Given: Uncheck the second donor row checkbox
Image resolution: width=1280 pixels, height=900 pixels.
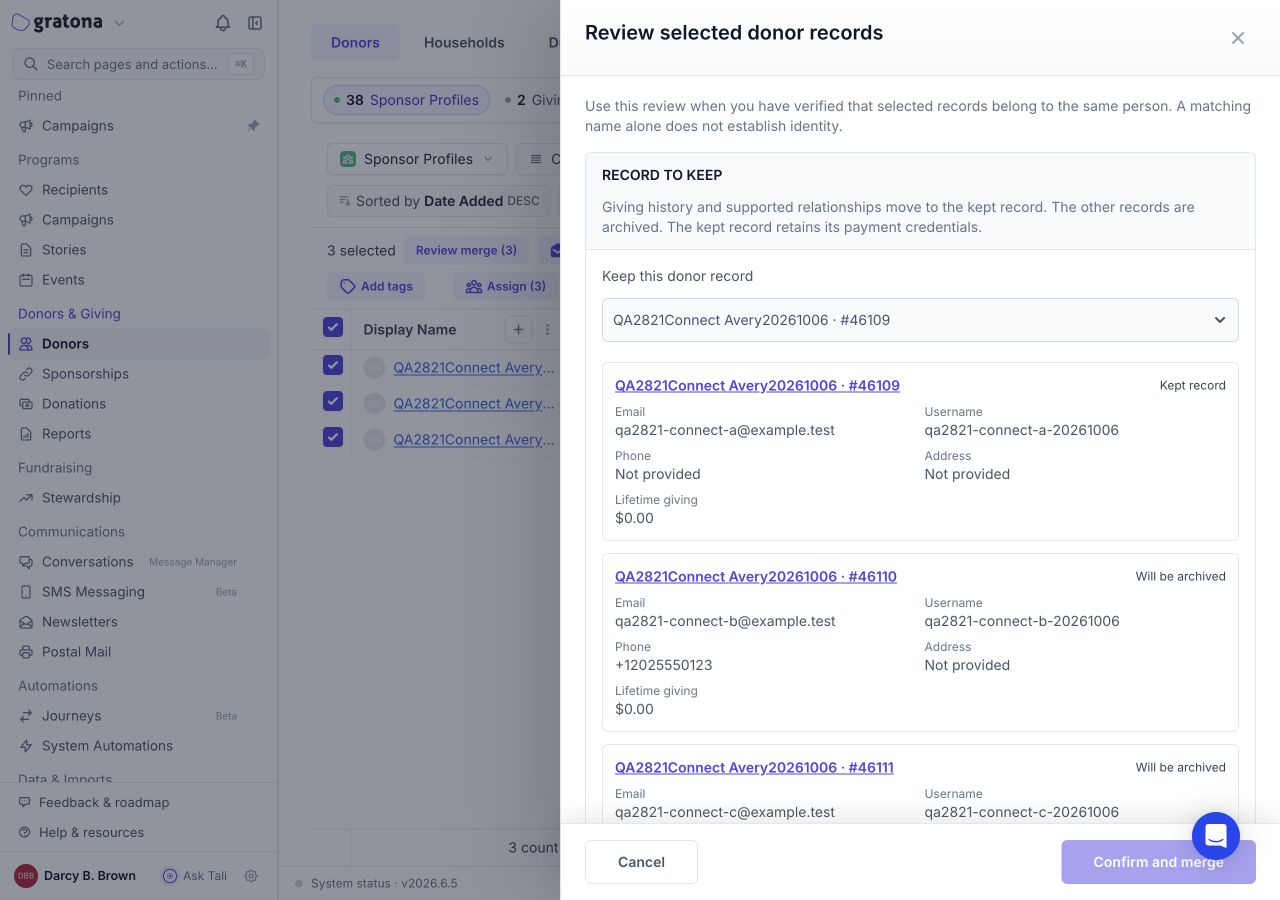Looking at the screenshot, I should 333,401.
